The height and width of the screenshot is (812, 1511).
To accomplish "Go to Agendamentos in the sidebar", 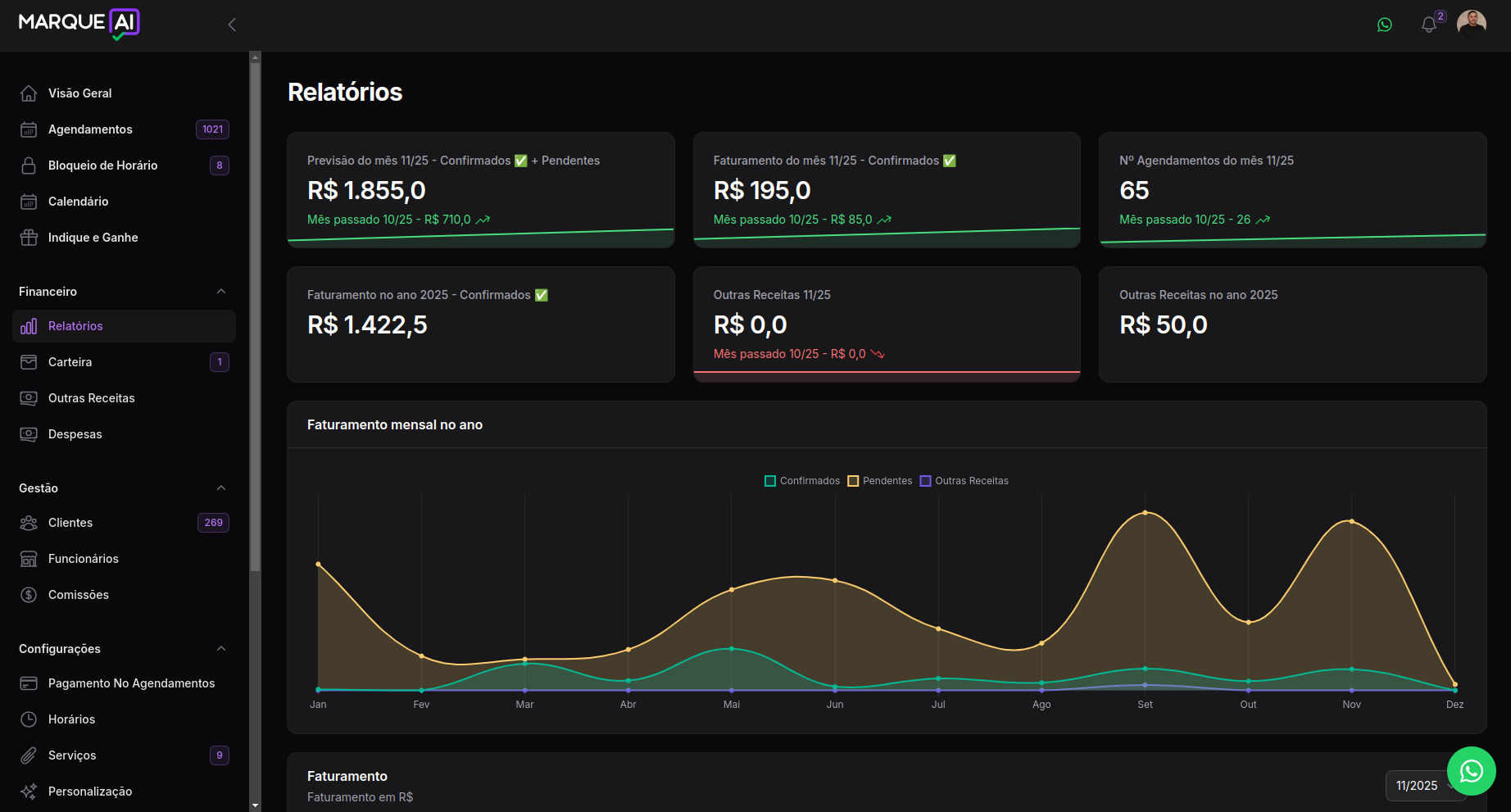I will point(90,129).
